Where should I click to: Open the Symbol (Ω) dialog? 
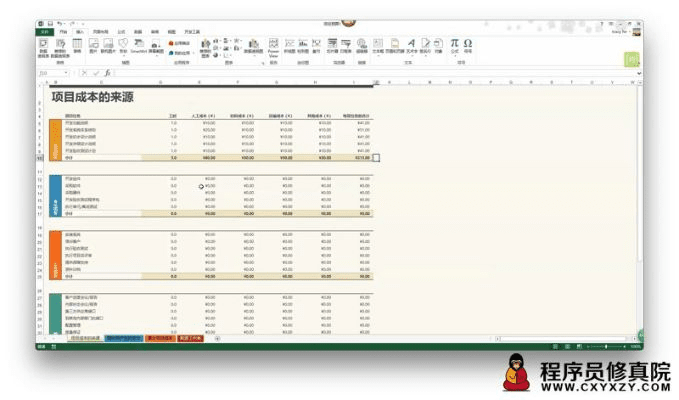pos(468,44)
